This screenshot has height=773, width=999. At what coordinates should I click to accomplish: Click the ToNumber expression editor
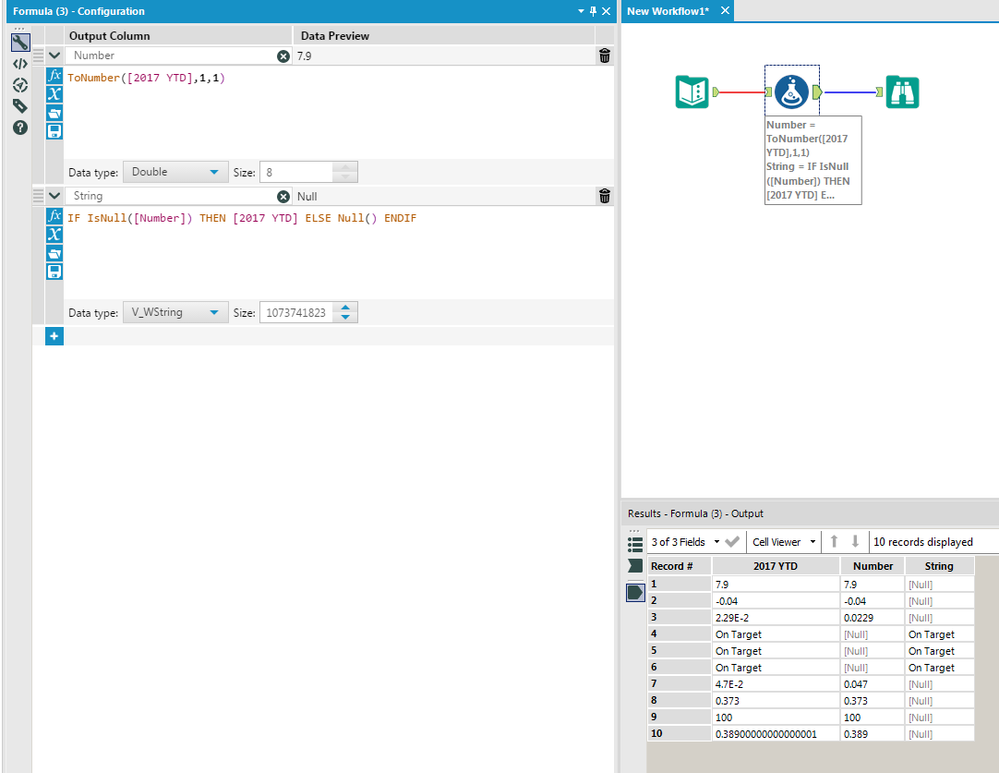click(338, 112)
